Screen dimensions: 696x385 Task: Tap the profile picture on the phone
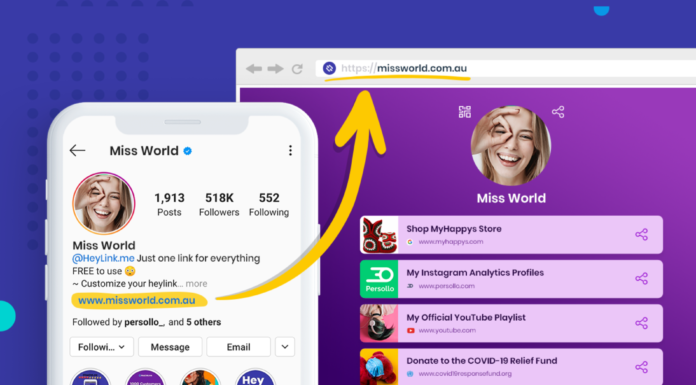pos(104,203)
